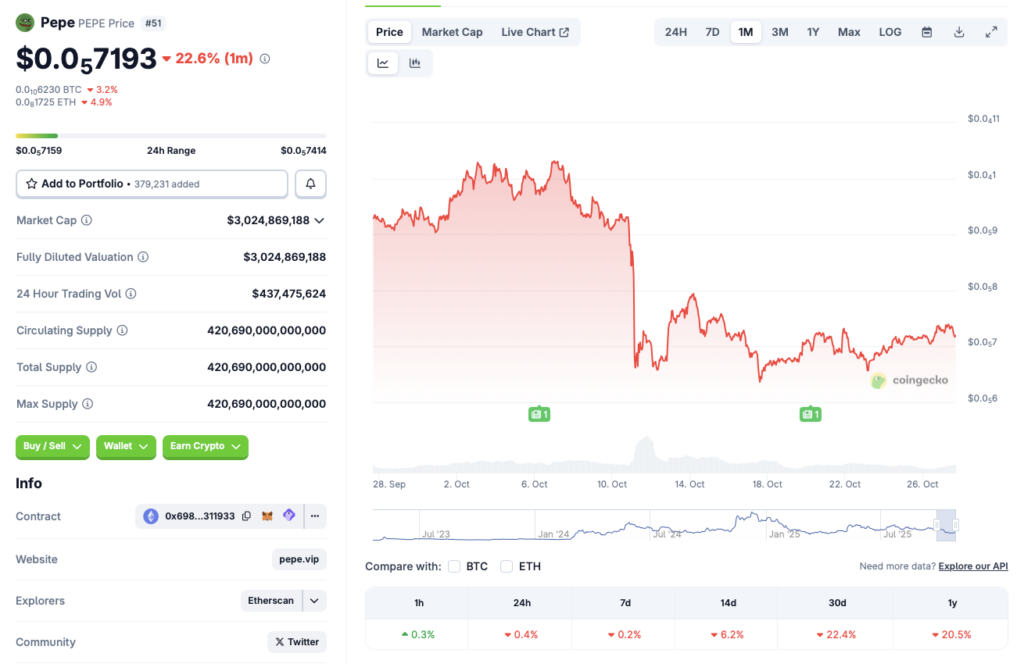Click Add to Portfolio button

pos(152,184)
